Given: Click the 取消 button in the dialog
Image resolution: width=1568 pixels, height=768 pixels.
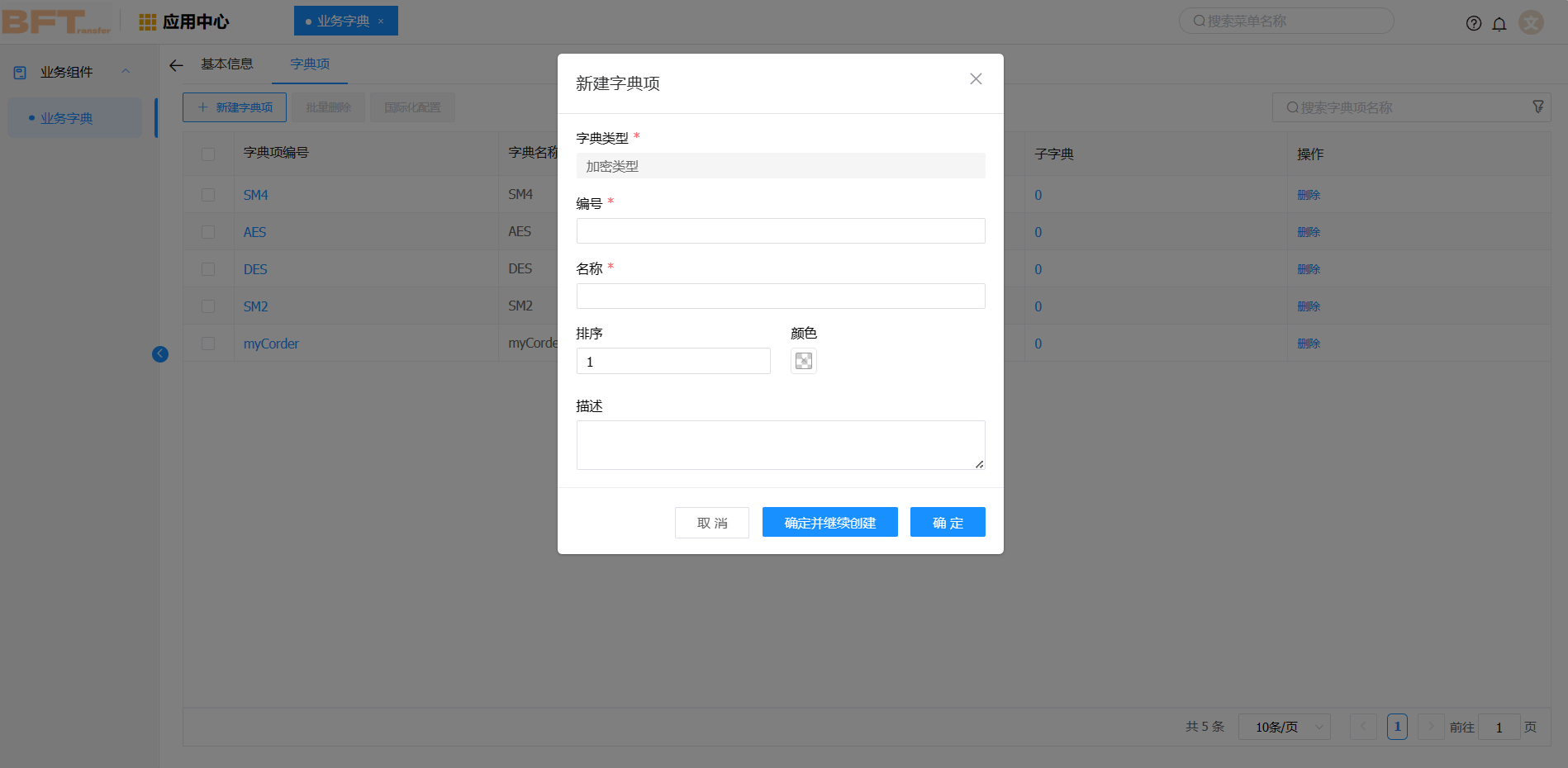Looking at the screenshot, I should [x=711, y=522].
